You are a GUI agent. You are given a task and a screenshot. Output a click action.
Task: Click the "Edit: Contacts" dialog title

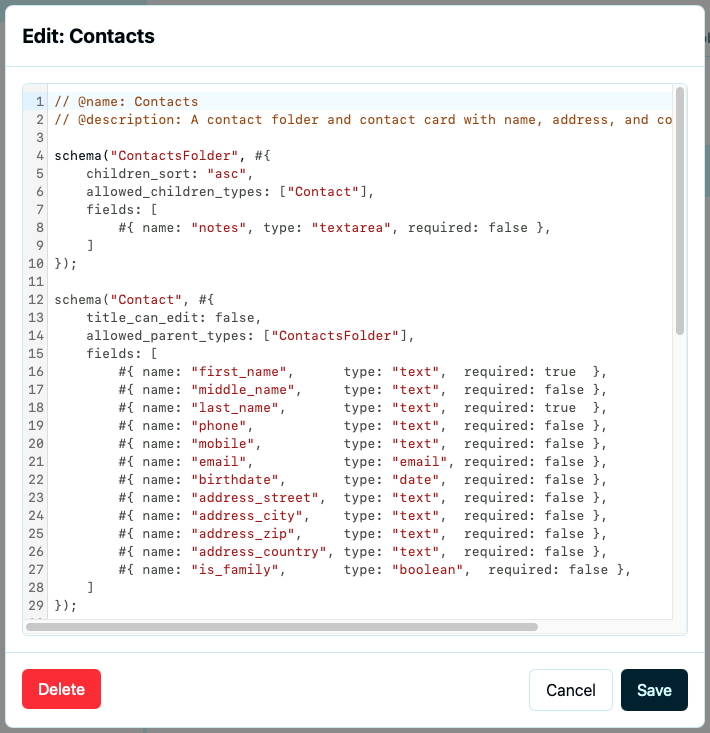[x=88, y=36]
